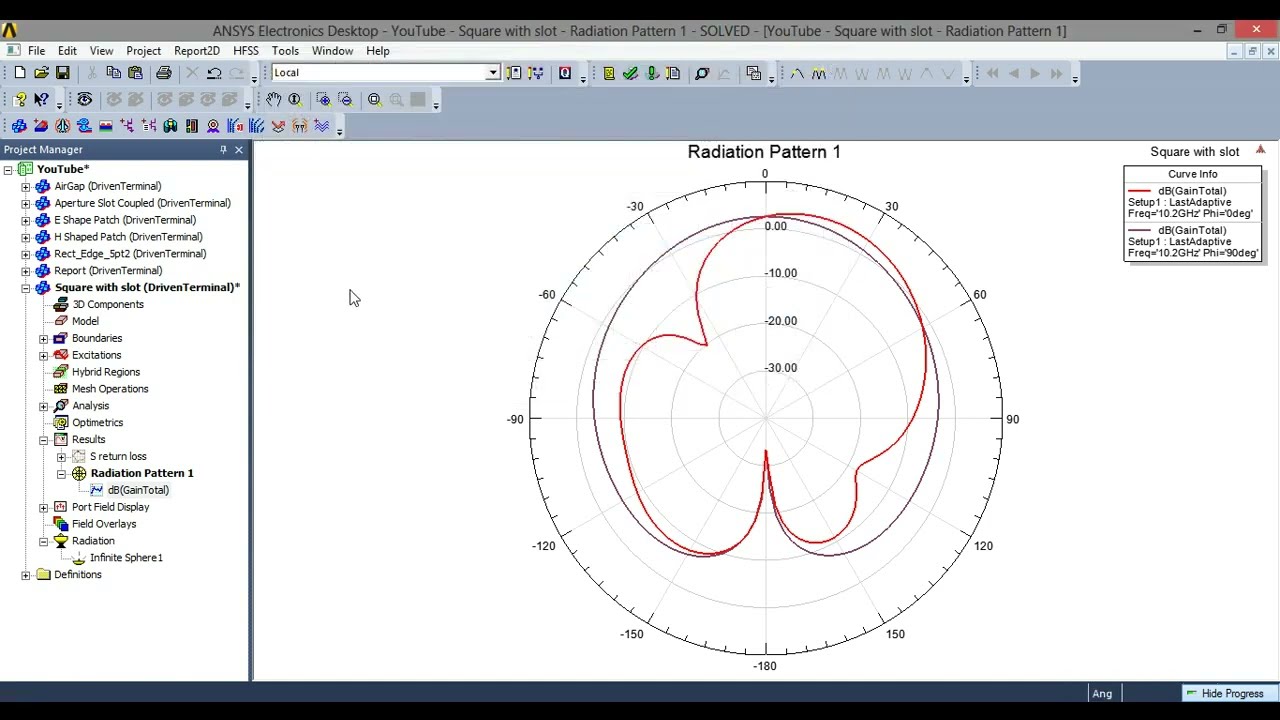Save the project using the floppy disk icon
The width and height of the screenshot is (1280, 720).
coord(62,73)
